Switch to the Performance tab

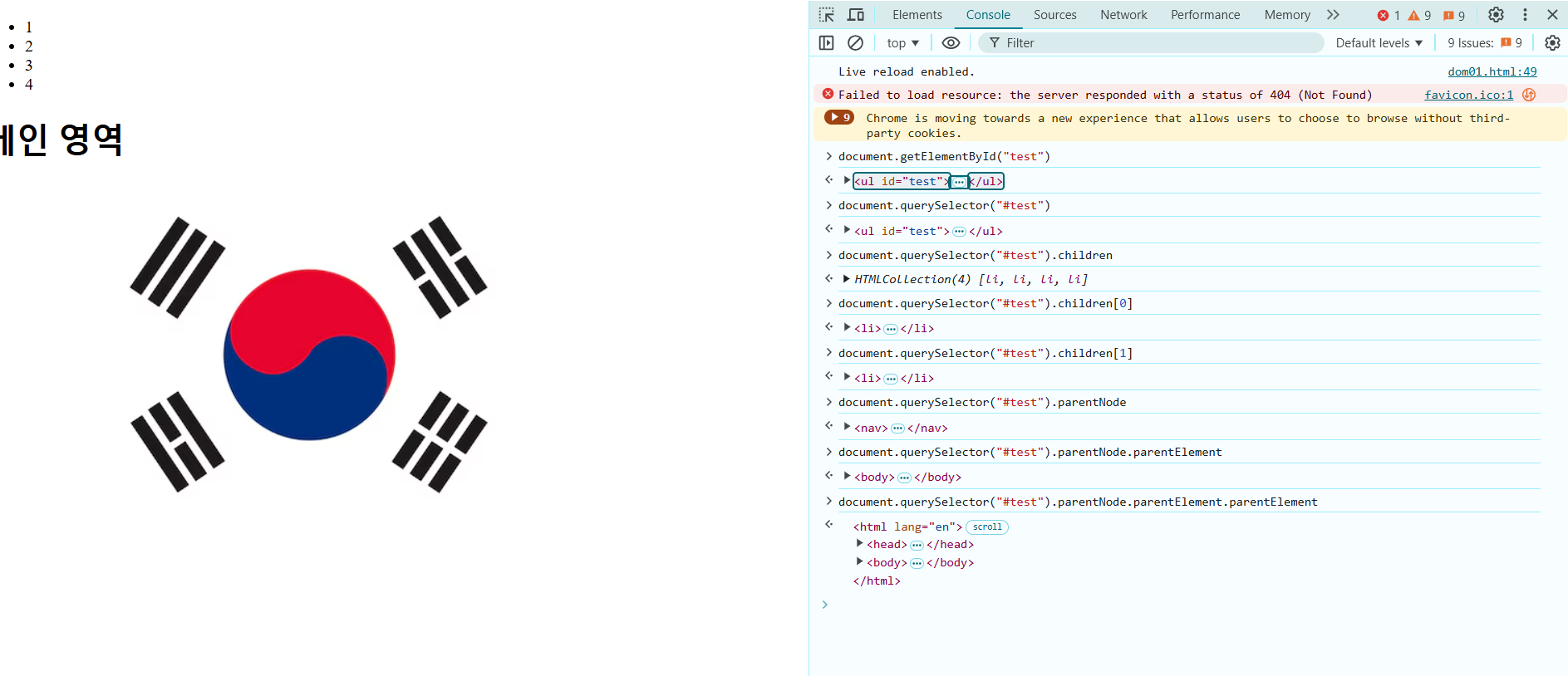click(x=1205, y=15)
